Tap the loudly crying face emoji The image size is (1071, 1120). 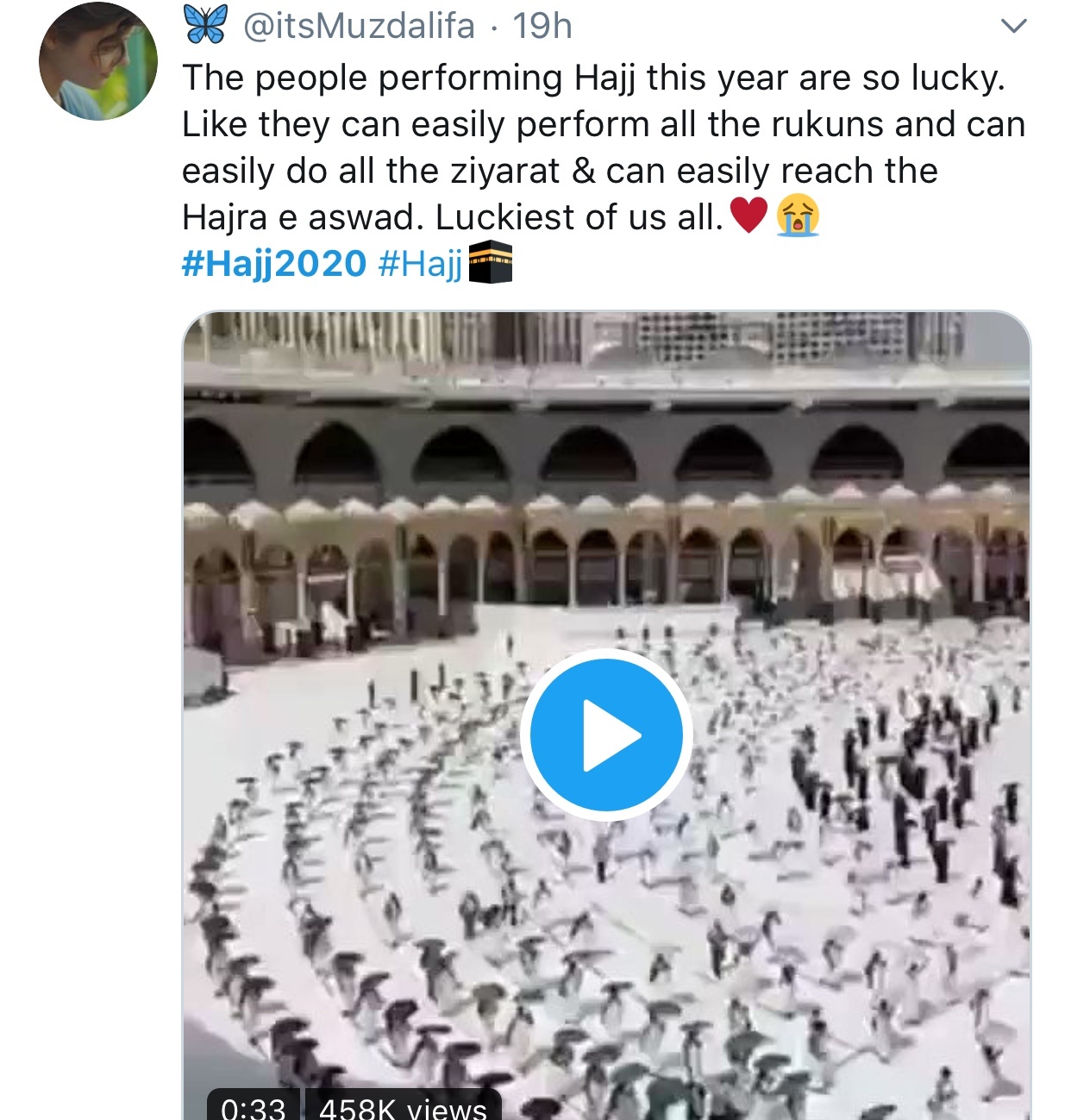click(x=798, y=216)
